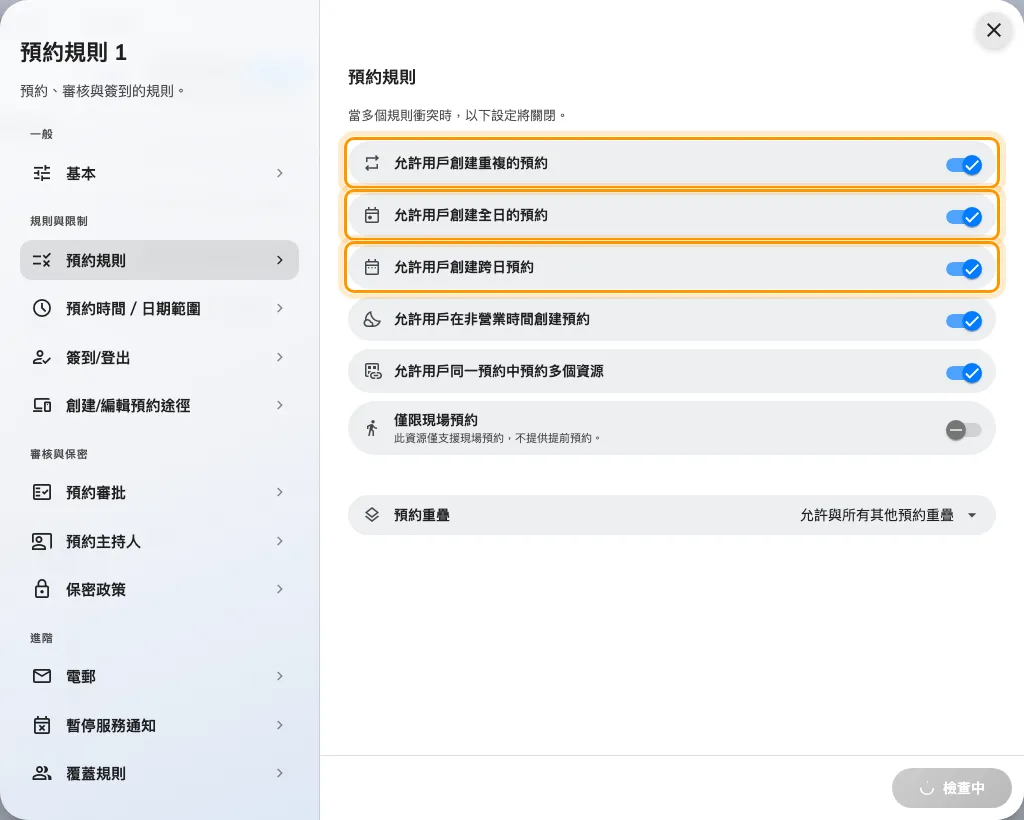The height and width of the screenshot is (820, 1024).
Task: Click the chevron beside 保密政策
Action: point(280,589)
